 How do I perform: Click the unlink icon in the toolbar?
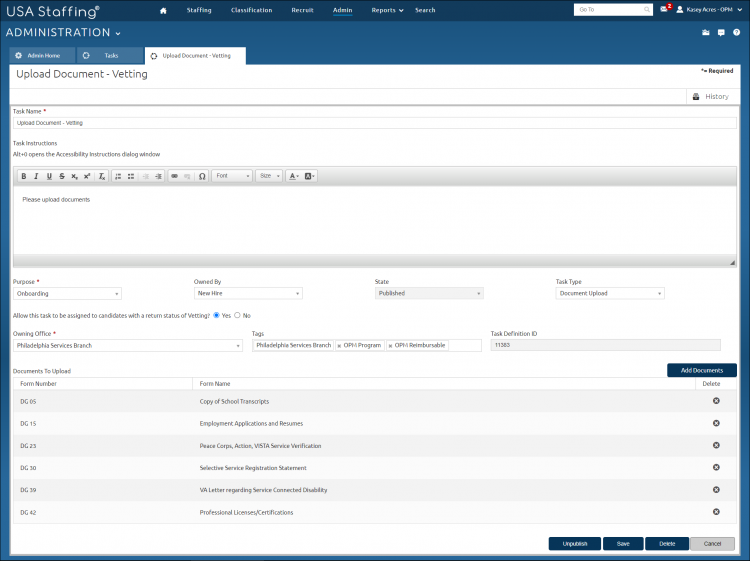[x=187, y=176]
